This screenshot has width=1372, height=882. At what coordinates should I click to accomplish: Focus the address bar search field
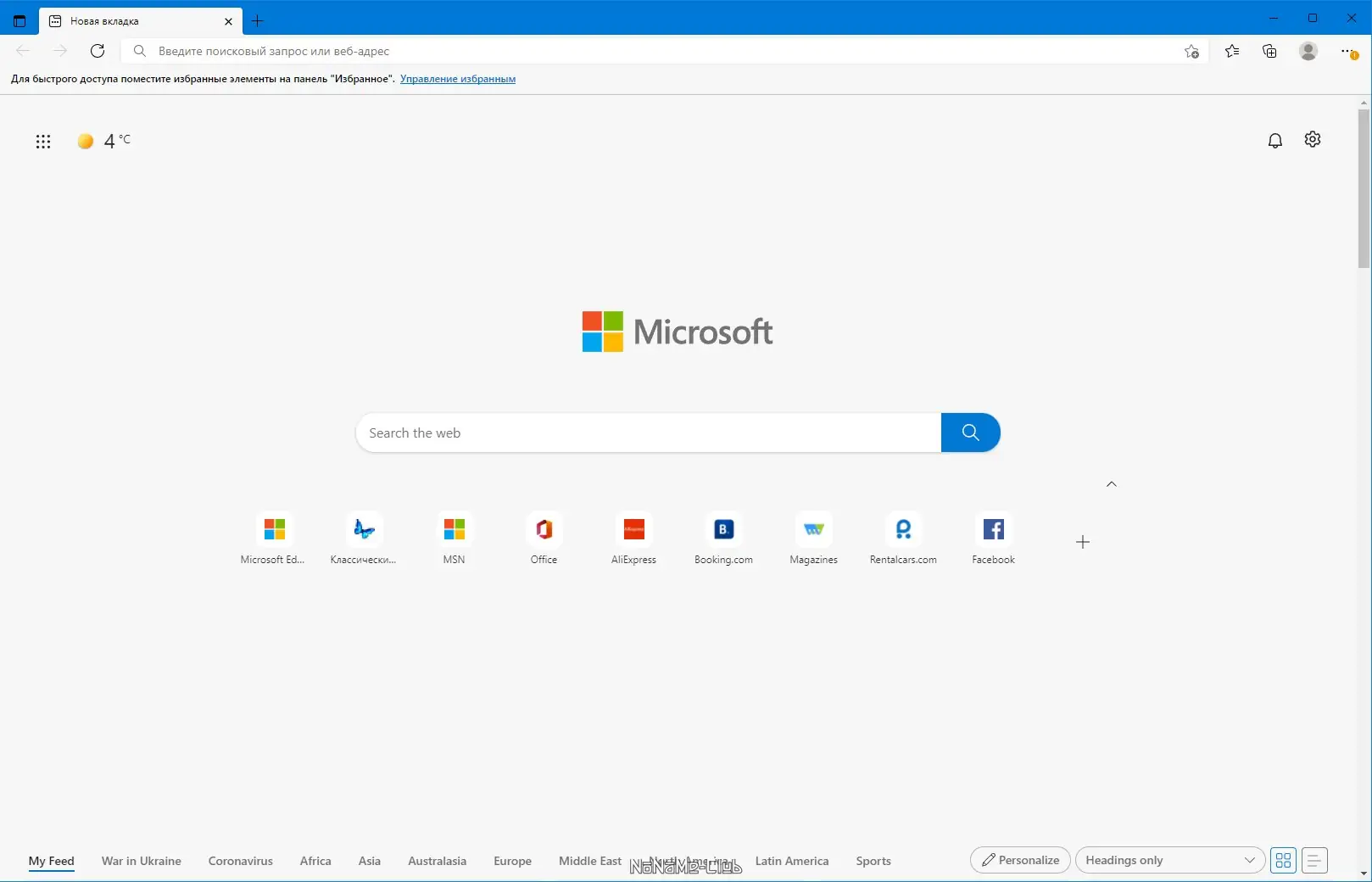(x=666, y=51)
